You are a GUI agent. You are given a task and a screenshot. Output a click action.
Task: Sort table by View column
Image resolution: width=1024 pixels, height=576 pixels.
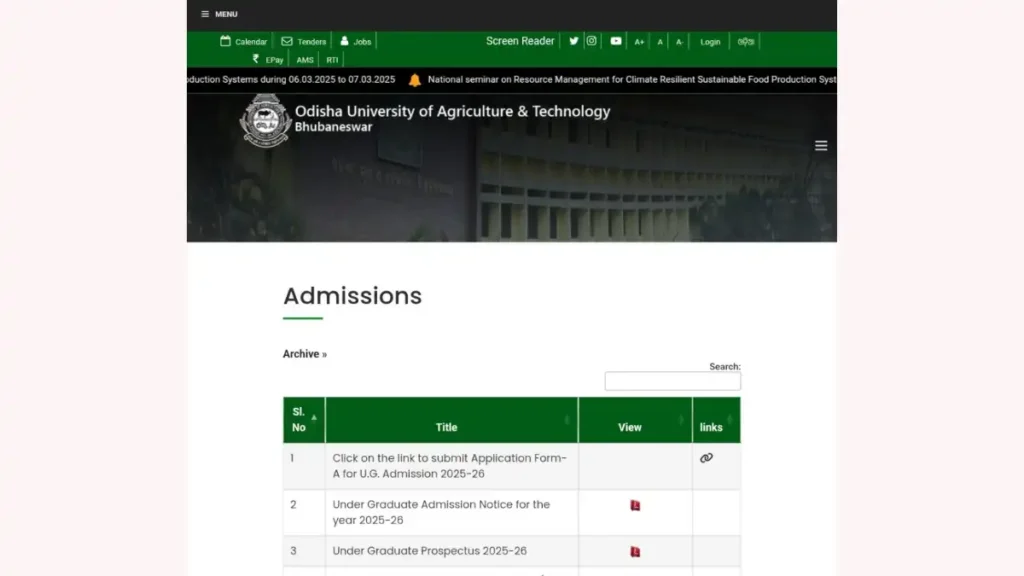635,420
